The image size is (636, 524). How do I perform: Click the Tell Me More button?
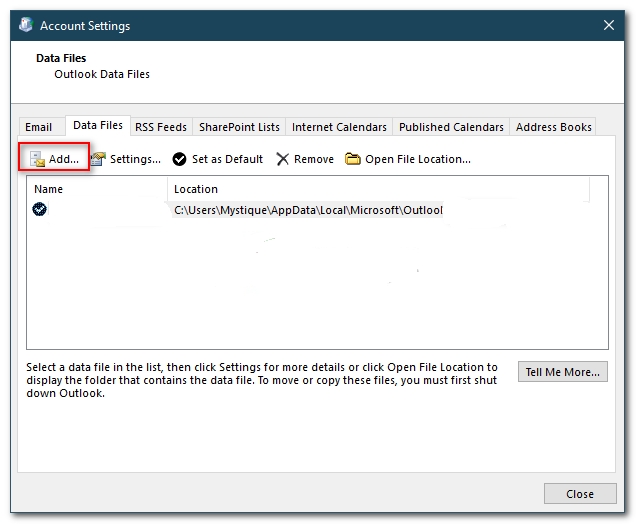tap(563, 372)
